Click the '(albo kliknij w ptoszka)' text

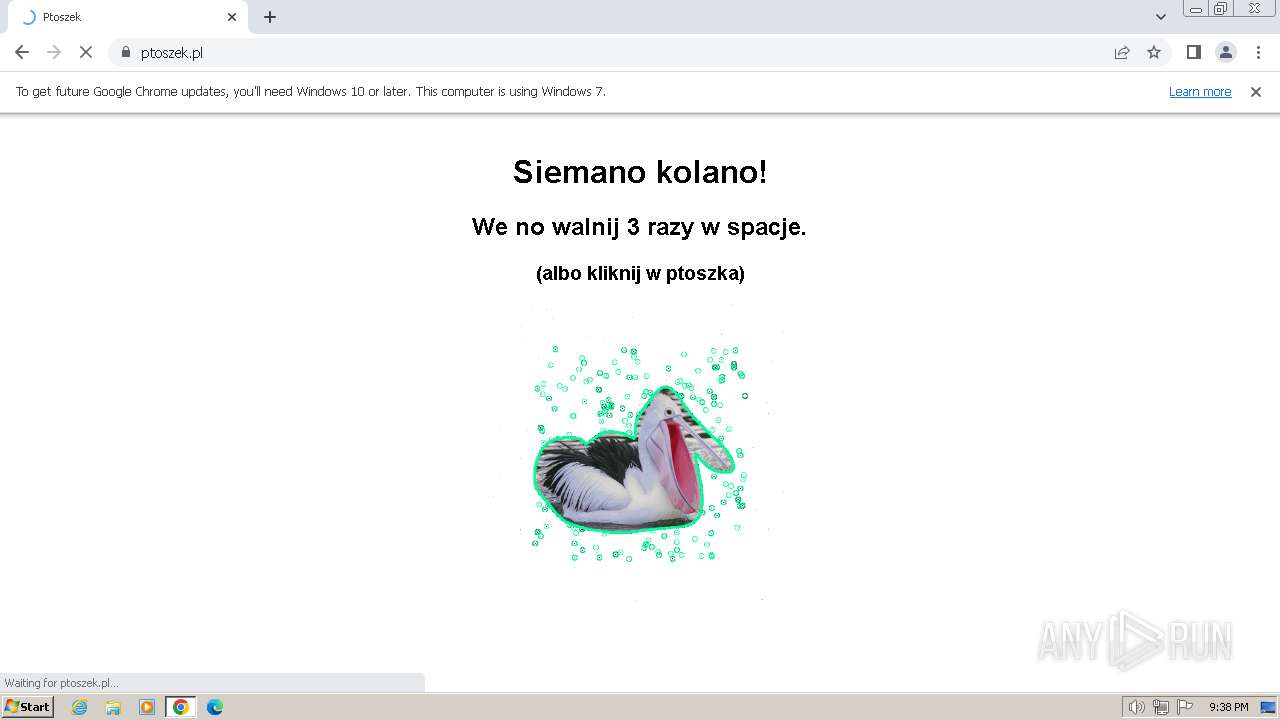coord(640,273)
